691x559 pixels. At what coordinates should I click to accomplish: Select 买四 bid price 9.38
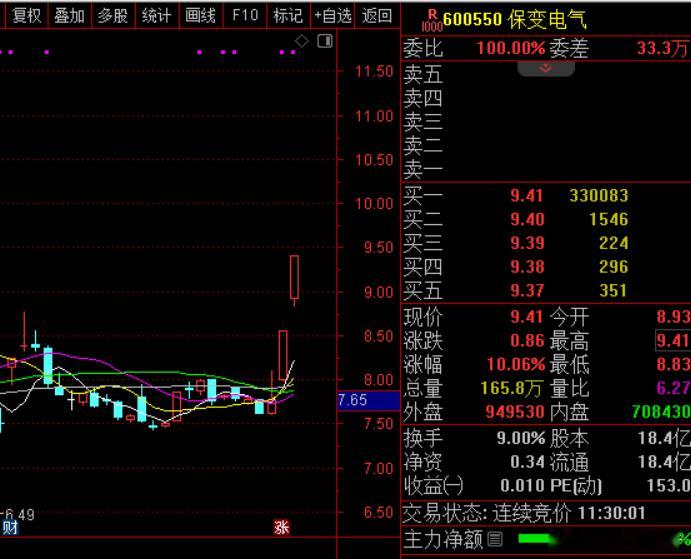(x=527, y=267)
